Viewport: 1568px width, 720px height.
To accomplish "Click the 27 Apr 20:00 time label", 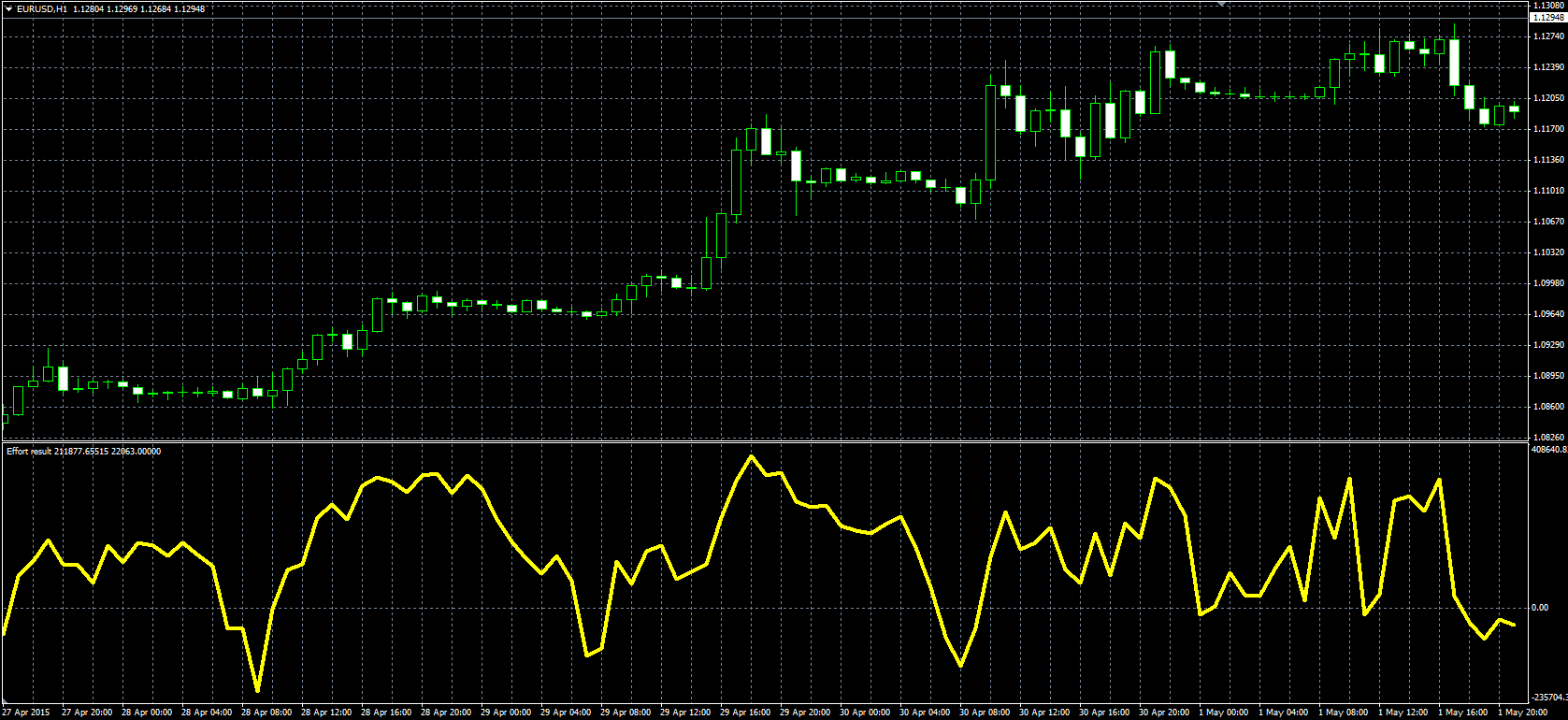I will 87,713.
